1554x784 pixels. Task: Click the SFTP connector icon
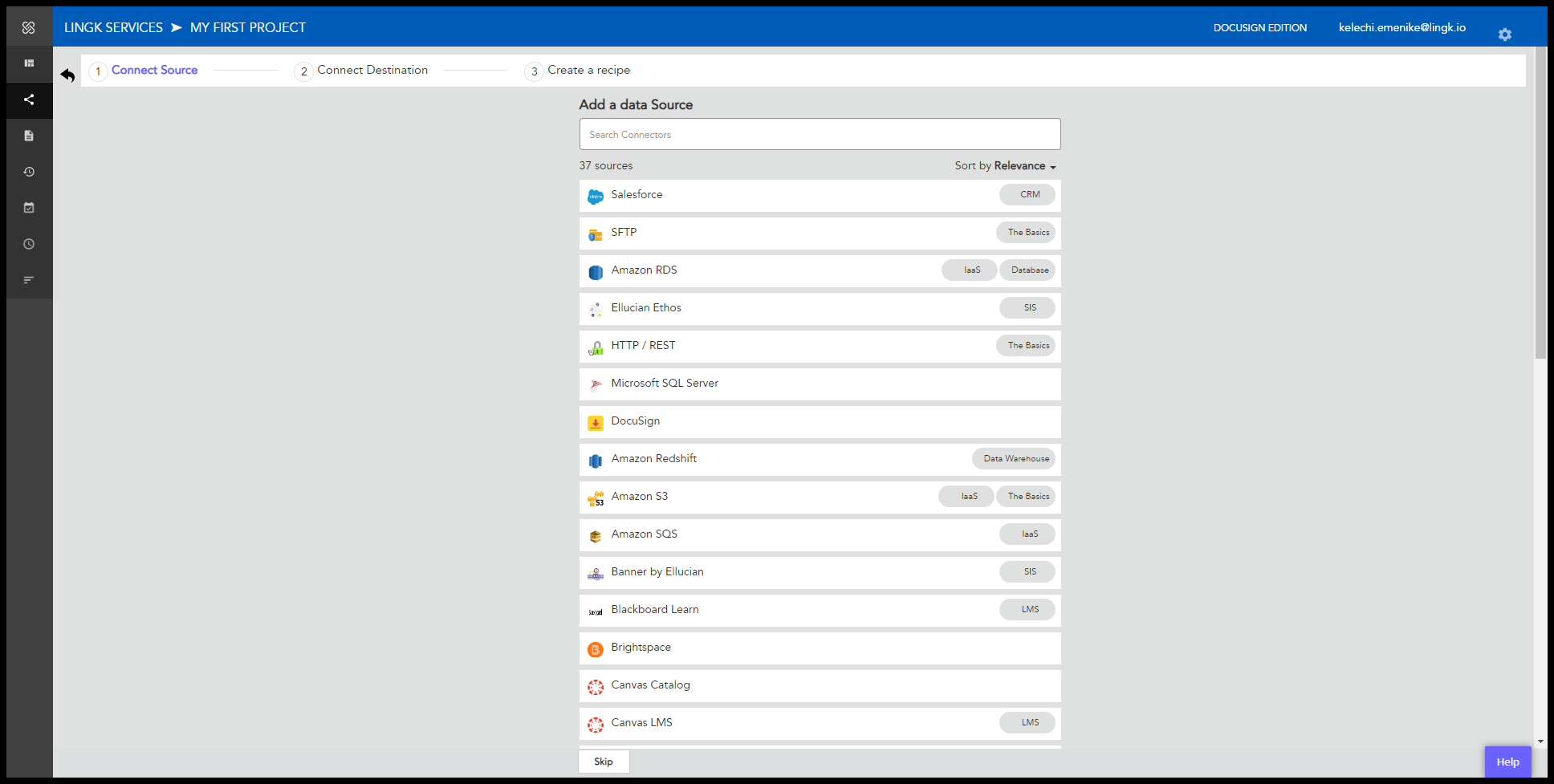[x=596, y=234]
